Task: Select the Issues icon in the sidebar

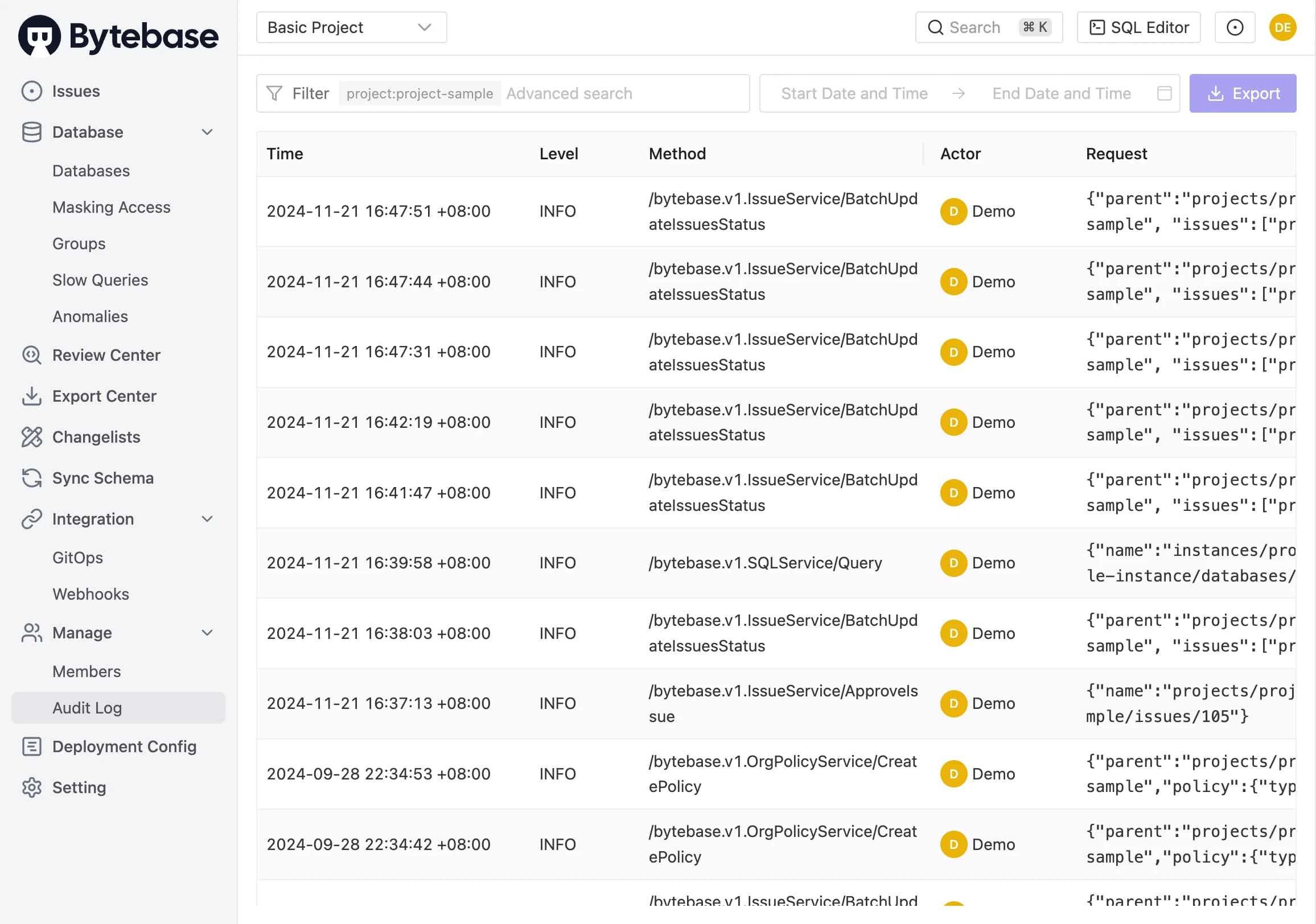Action: point(31,90)
